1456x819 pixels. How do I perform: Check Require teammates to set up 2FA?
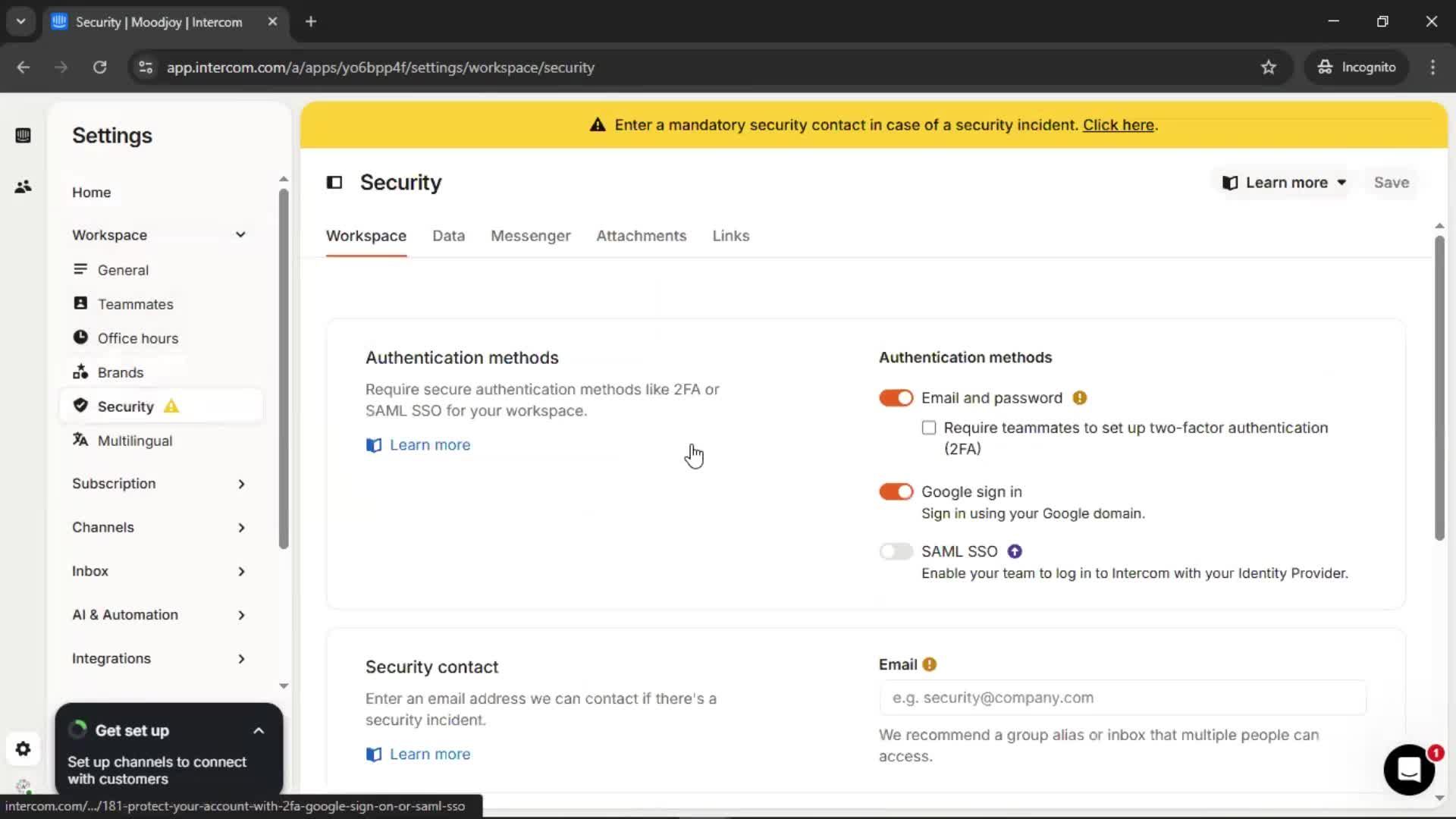(x=929, y=428)
